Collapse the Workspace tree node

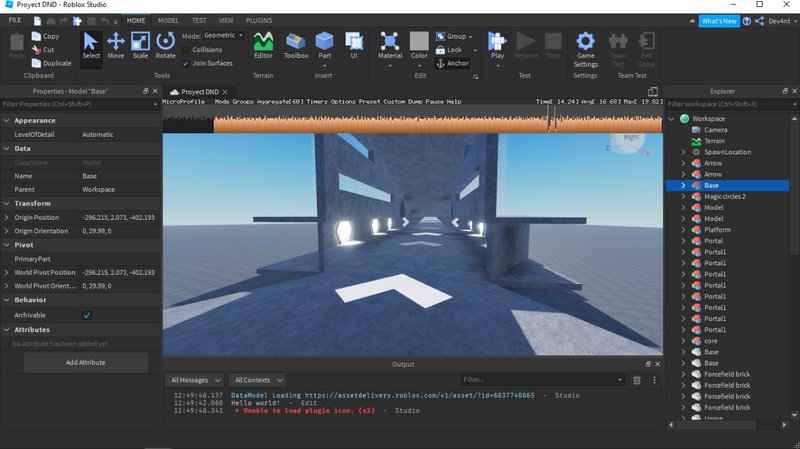[672, 119]
